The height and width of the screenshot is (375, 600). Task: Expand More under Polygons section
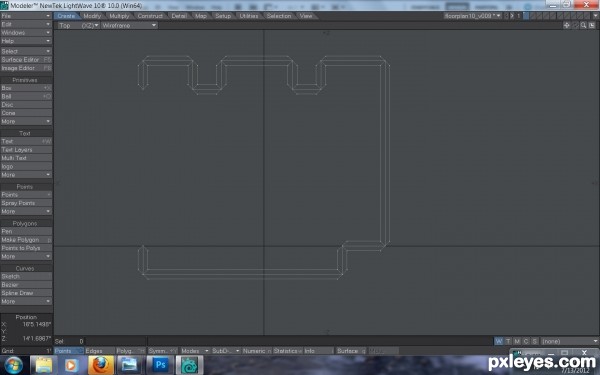pyautogui.click(x=26, y=256)
